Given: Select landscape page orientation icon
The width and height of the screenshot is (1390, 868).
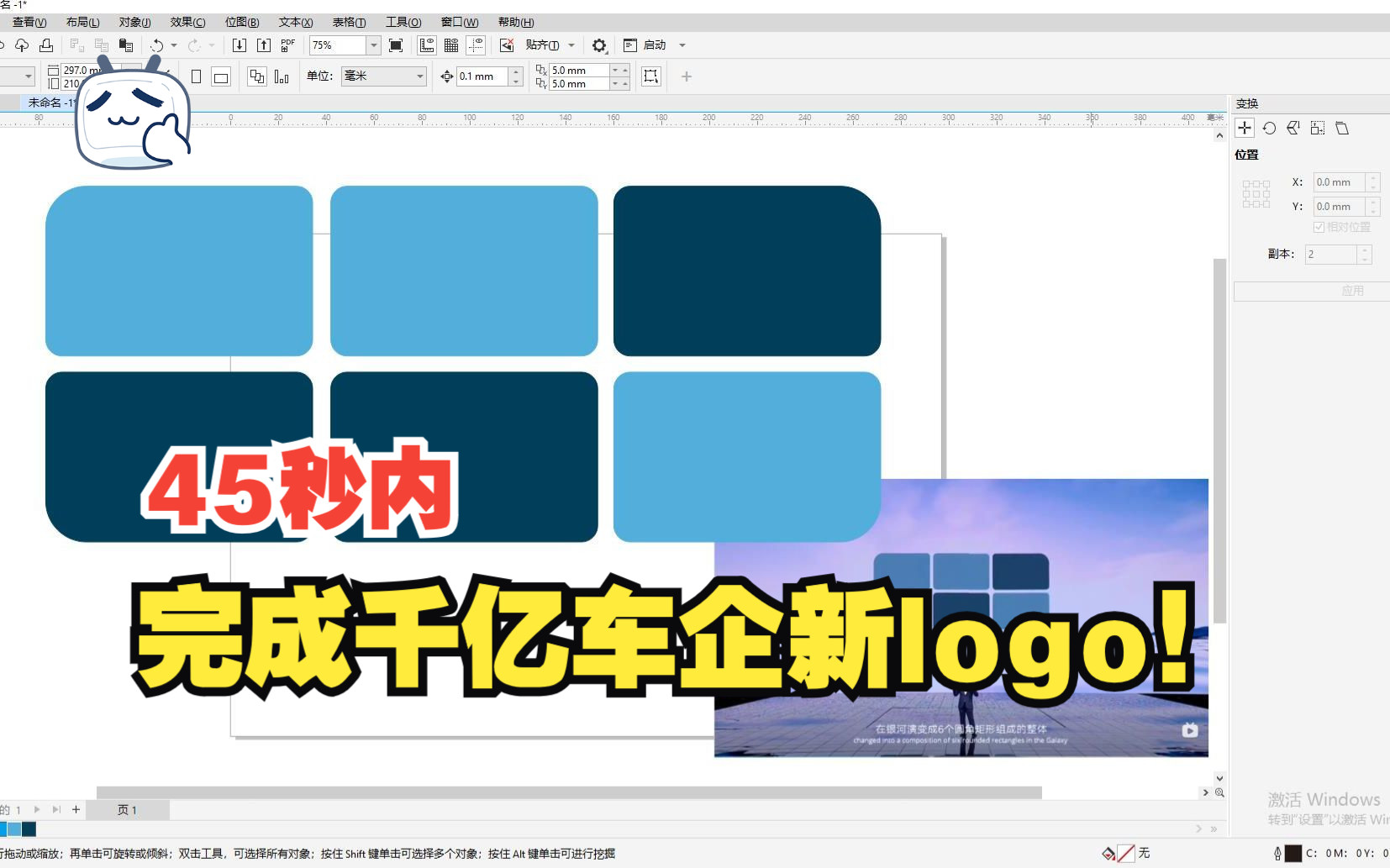Looking at the screenshot, I should point(221,77).
